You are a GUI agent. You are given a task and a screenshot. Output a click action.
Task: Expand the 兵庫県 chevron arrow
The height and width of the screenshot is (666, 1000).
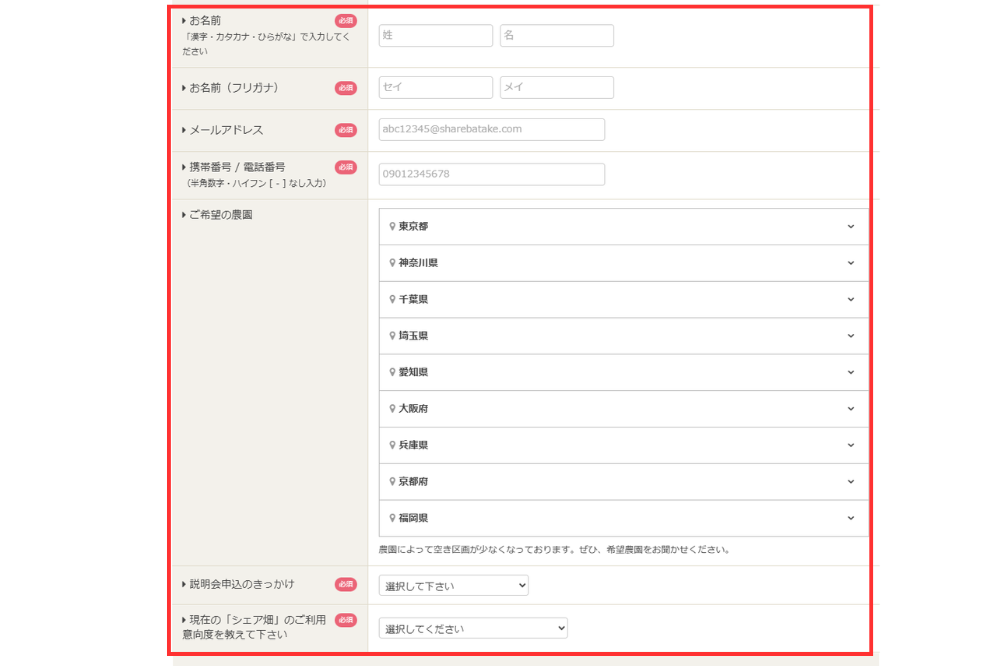[x=851, y=445]
